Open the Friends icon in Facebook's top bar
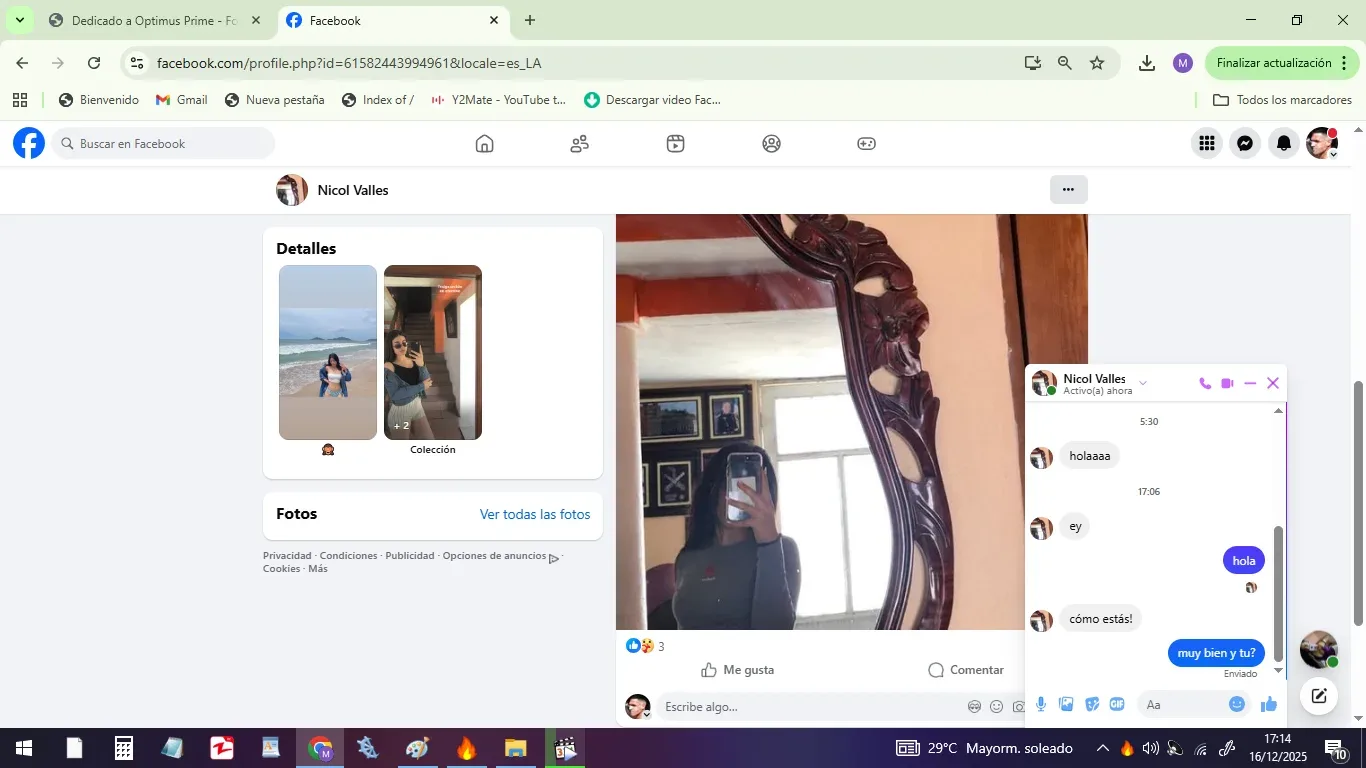The width and height of the screenshot is (1366, 768). click(579, 144)
